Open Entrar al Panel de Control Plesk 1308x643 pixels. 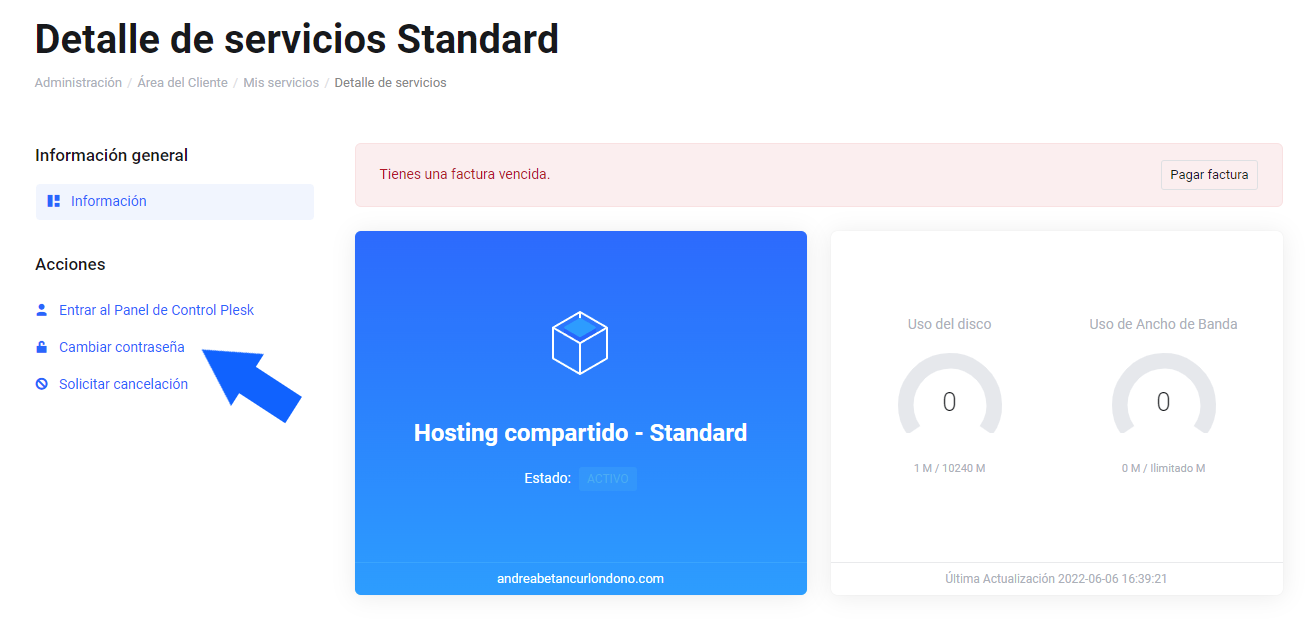(x=156, y=310)
